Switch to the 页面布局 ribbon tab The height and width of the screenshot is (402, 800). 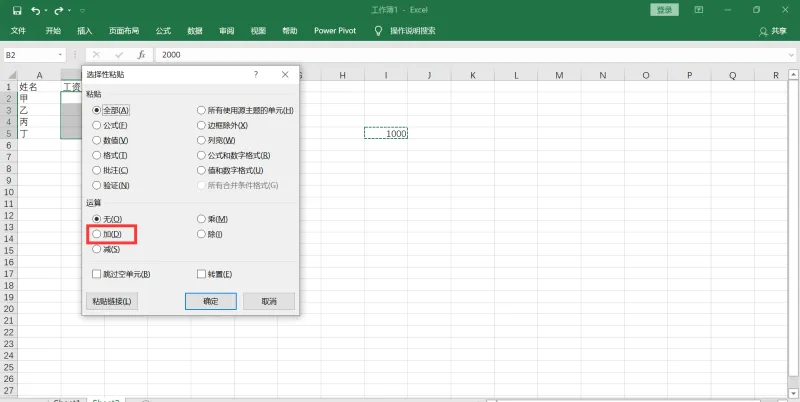[124, 31]
